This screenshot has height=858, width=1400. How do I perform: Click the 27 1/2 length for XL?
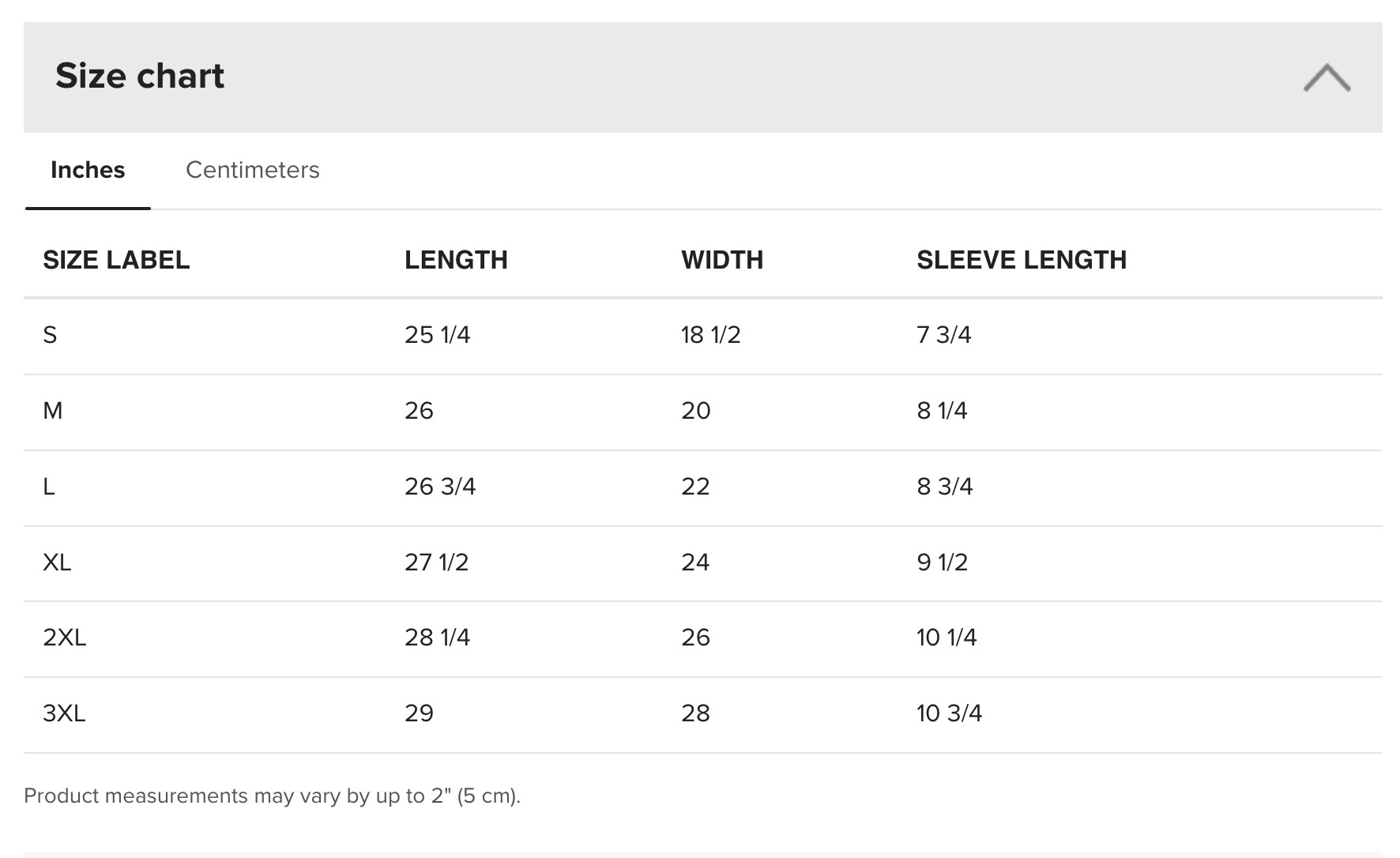[436, 563]
